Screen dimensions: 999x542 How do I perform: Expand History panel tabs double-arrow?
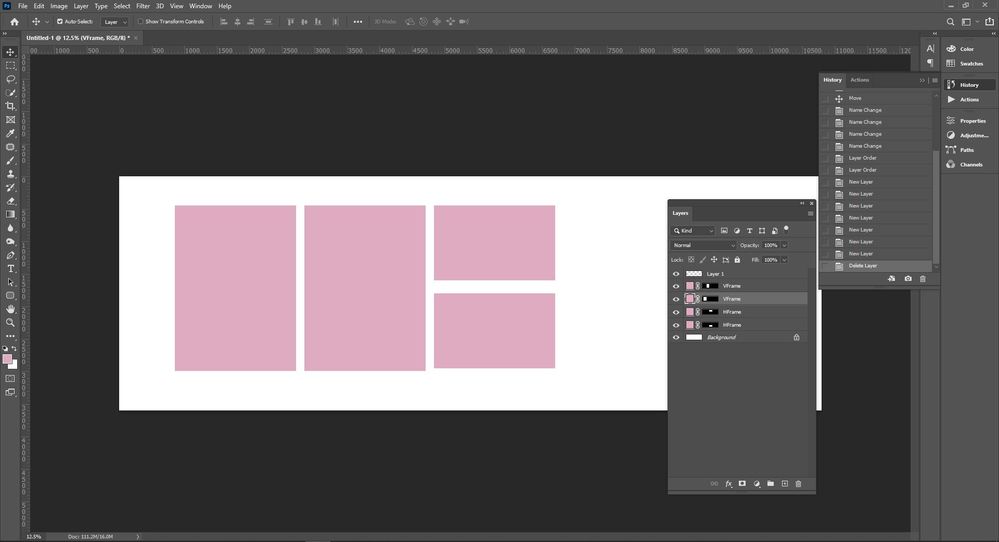coord(922,80)
